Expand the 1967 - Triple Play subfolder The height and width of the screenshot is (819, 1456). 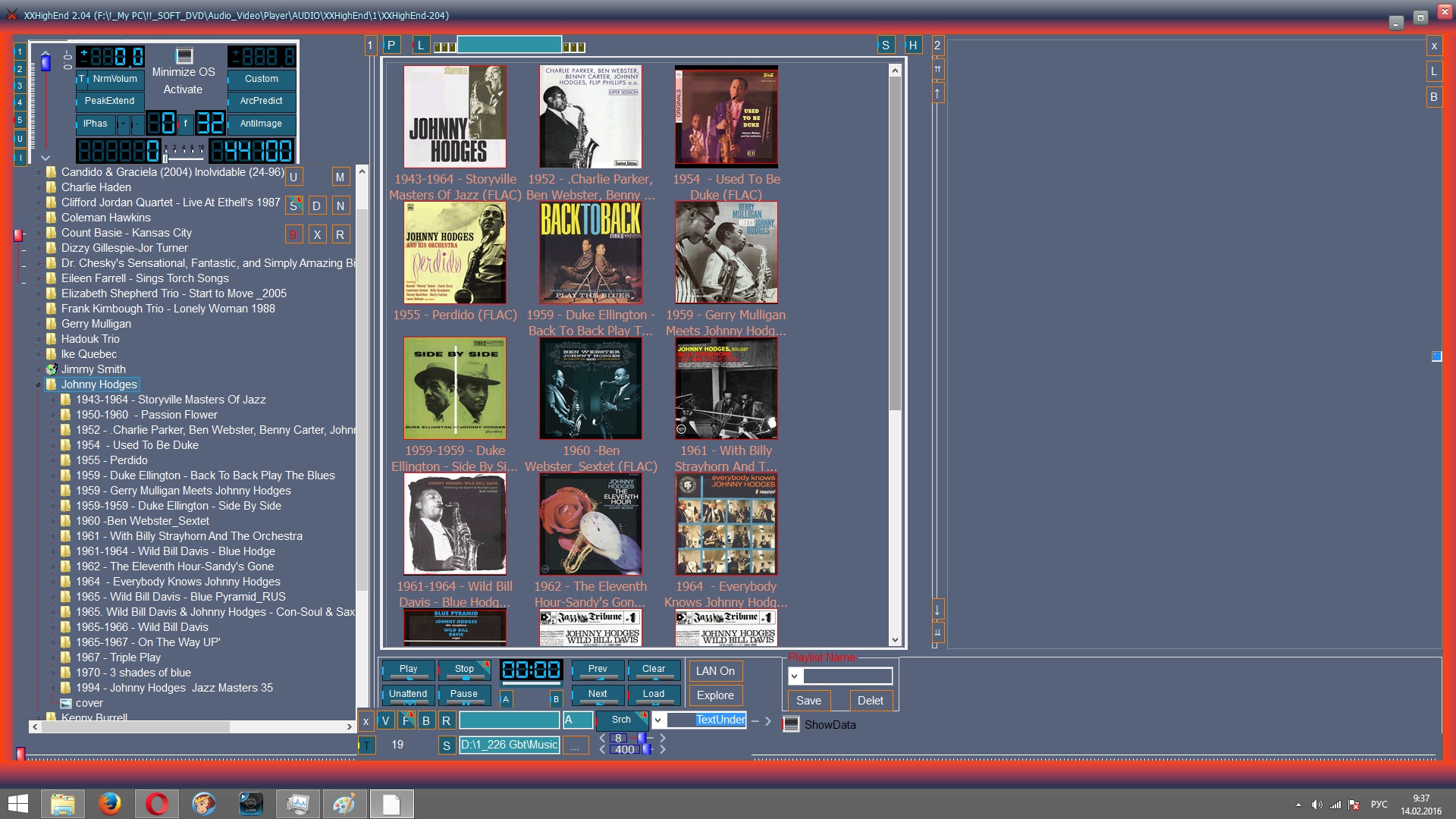click(53, 658)
